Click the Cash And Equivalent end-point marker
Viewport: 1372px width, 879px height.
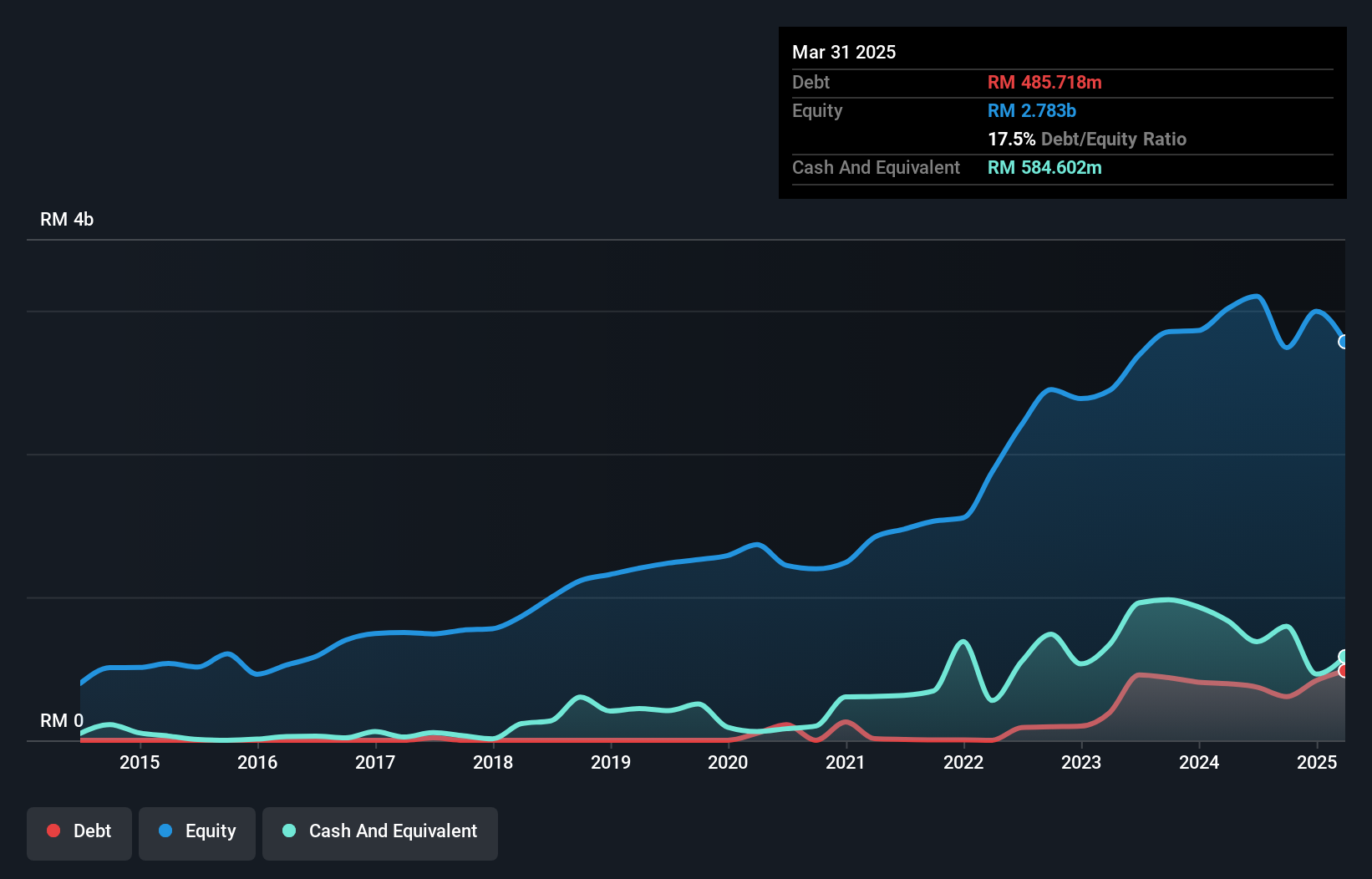coord(1344,657)
